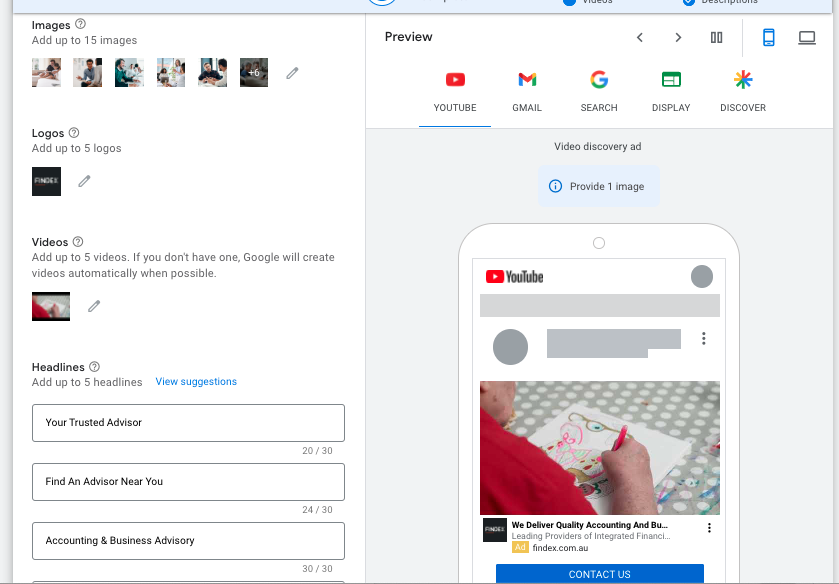
Task: Click the 'Your Trusted Advisor' headline field
Action: pyautogui.click(x=188, y=423)
